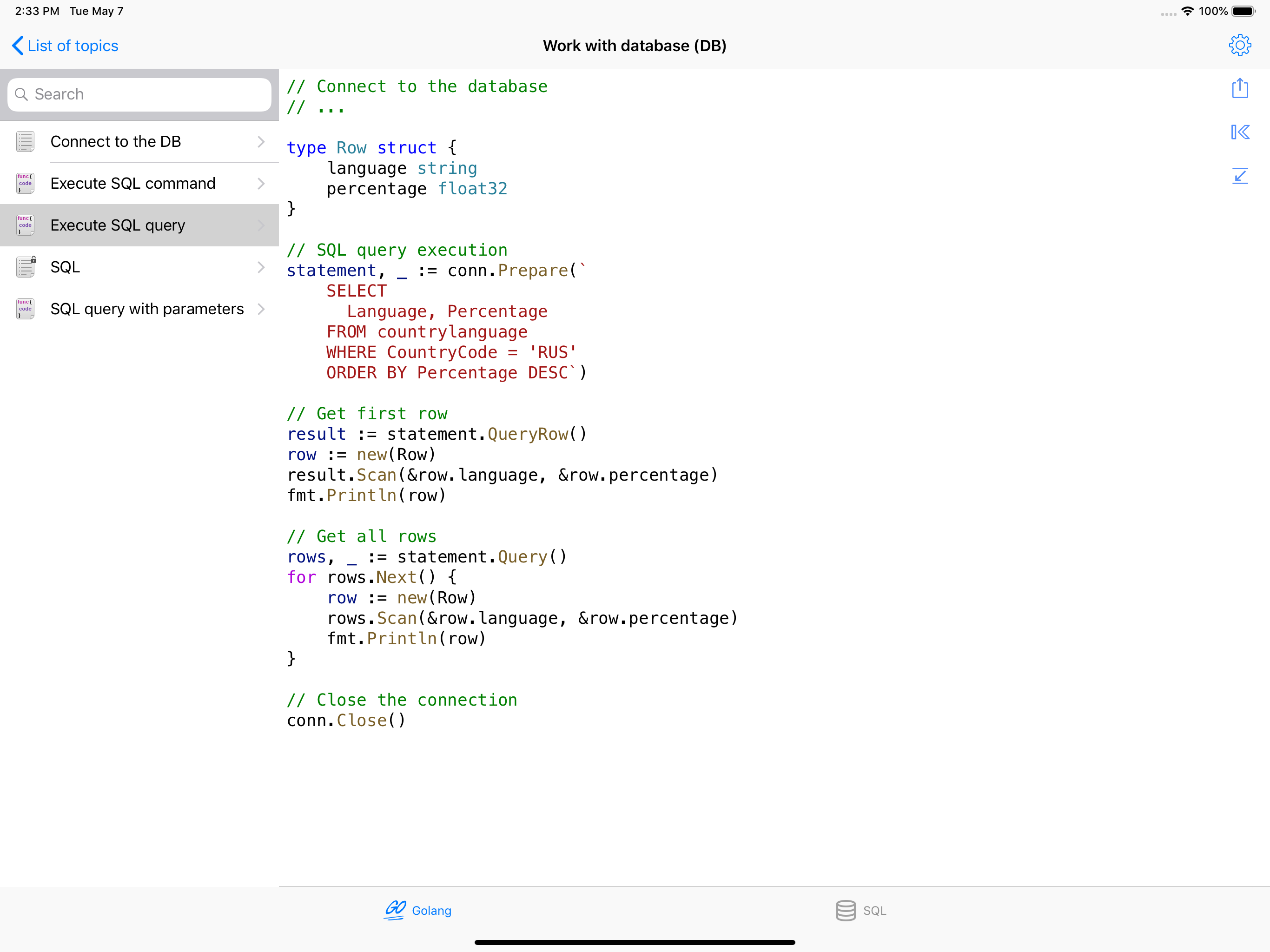
Task: Go back to List of topics
Action: [x=65, y=46]
